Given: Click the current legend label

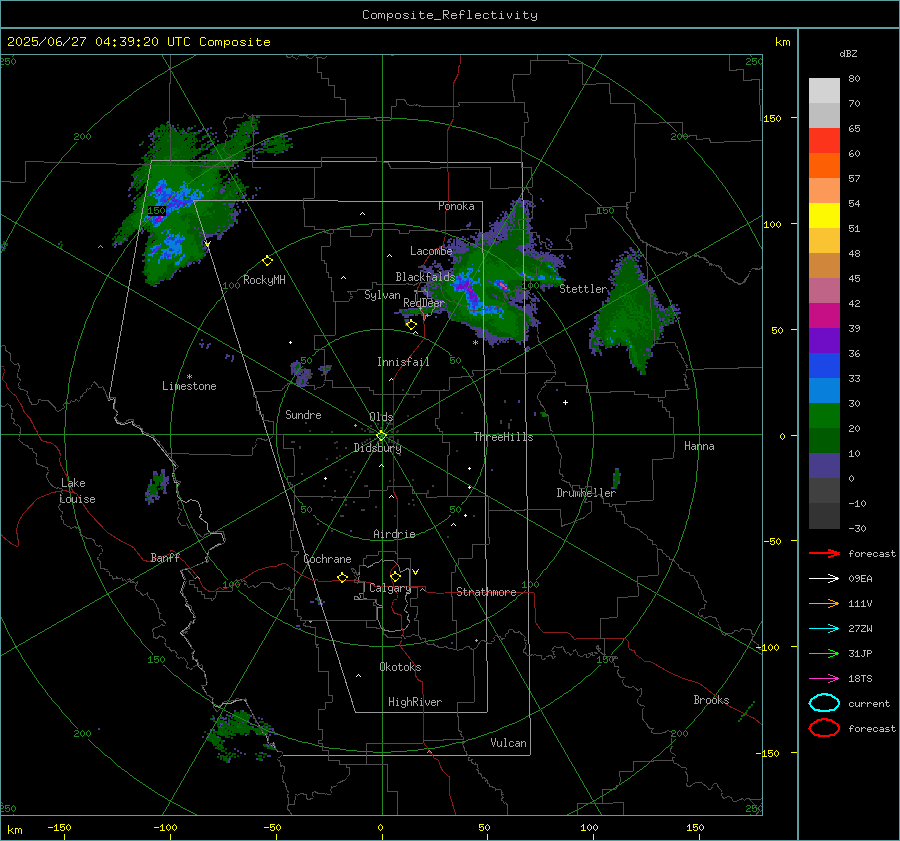Looking at the screenshot, I should [x=868, y=704].
